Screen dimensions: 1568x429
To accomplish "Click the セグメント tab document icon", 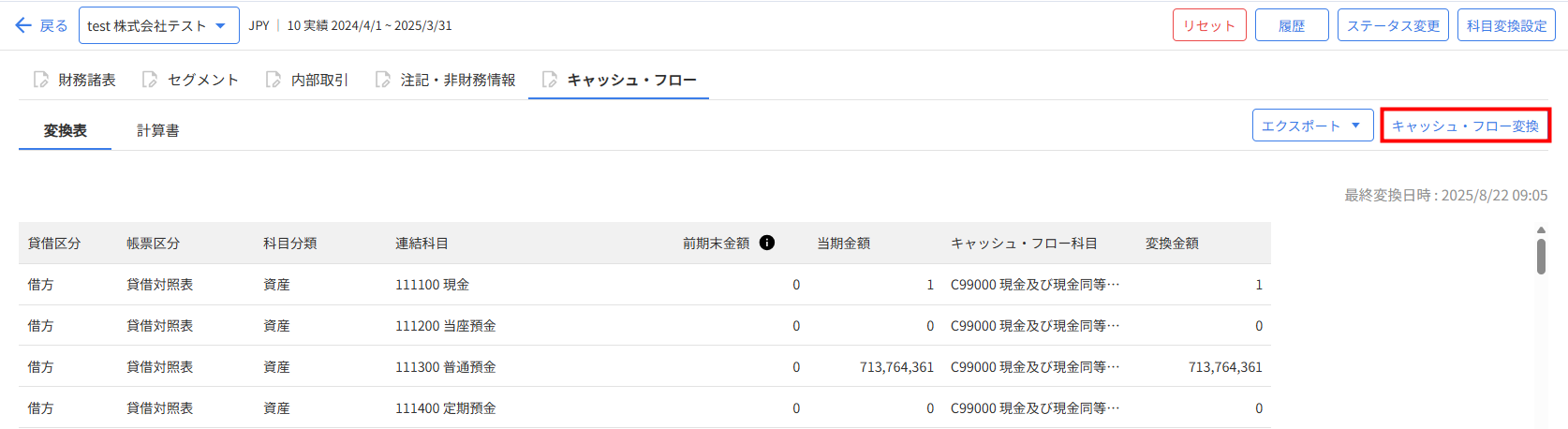I will click(x=150, y=80).
